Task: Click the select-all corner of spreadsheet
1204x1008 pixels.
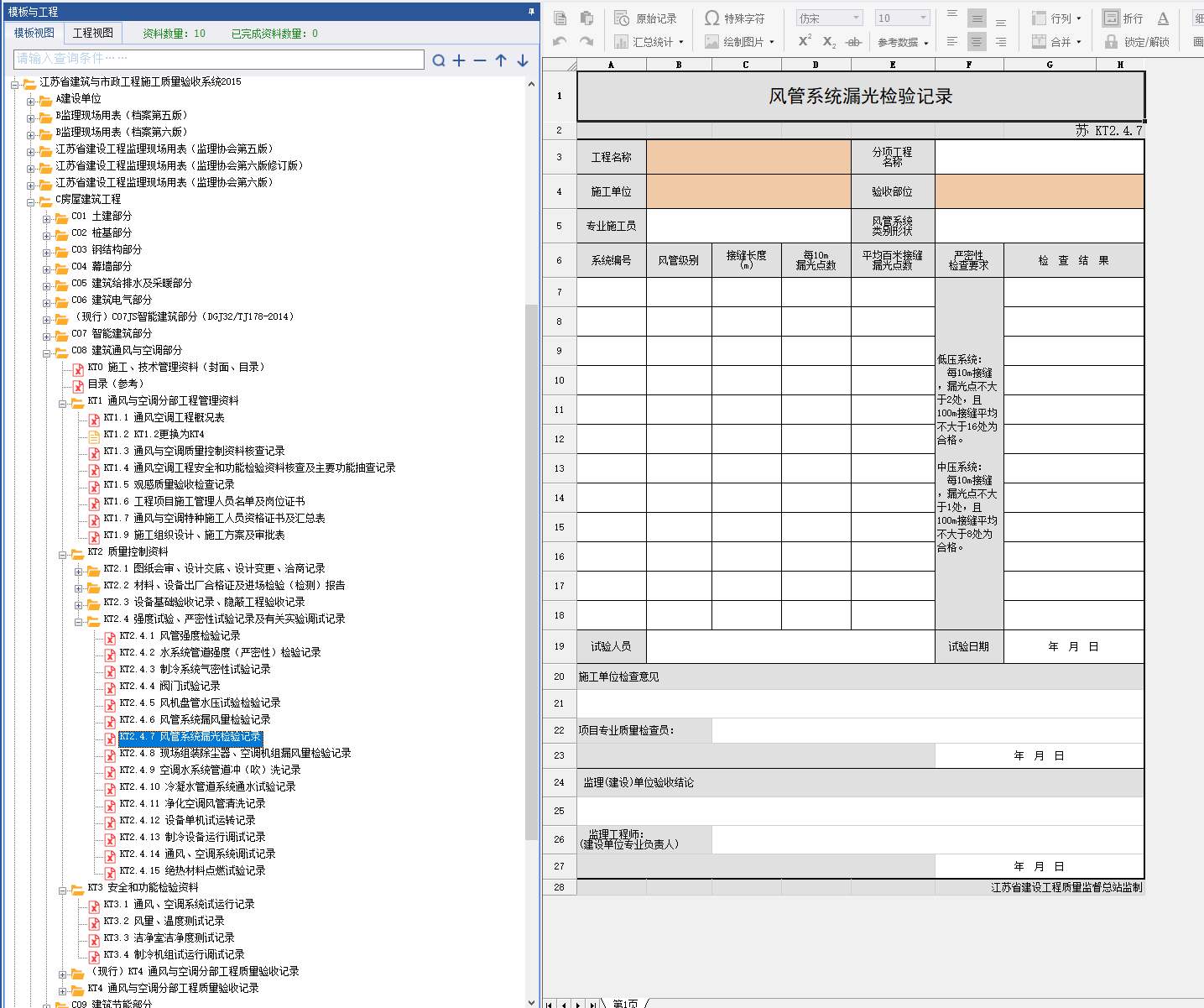Action: coord(560,65)
